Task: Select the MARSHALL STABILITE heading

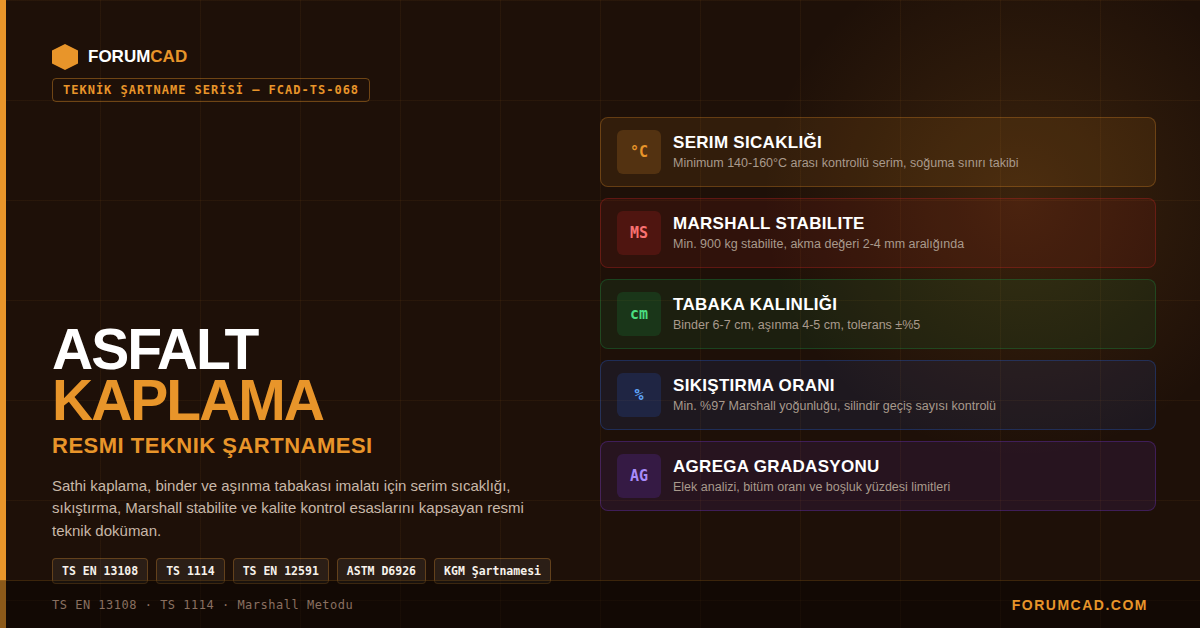Action: pyautogui.click(x=768, y=223)
